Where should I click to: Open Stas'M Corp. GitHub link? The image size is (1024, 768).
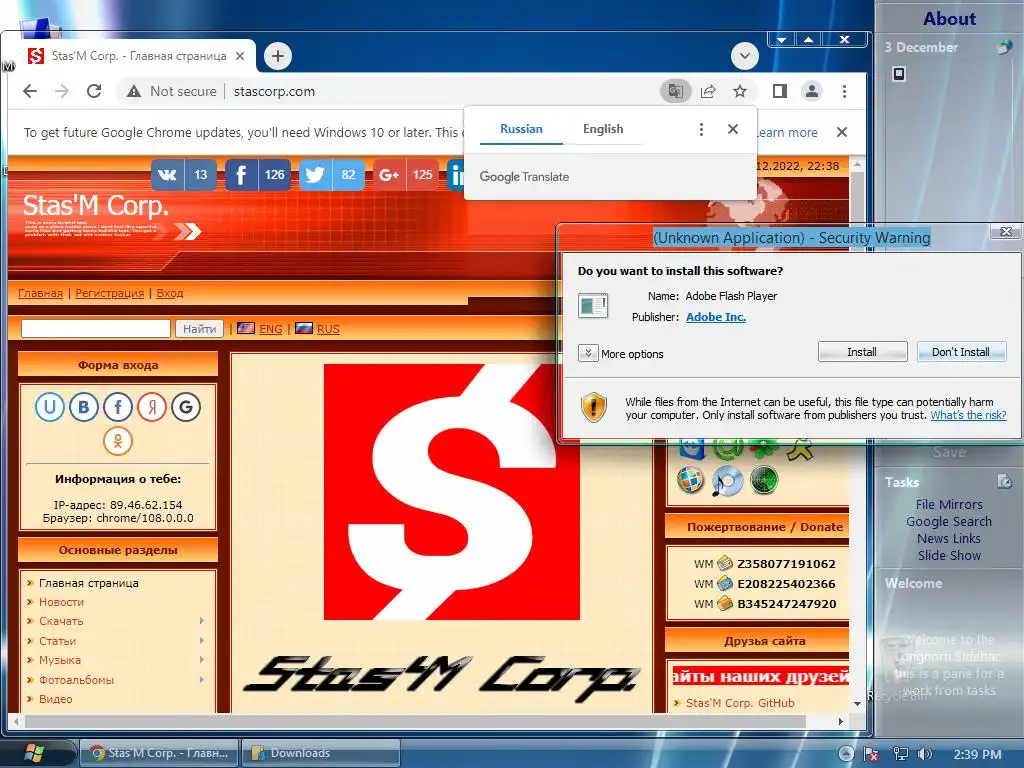740,703
